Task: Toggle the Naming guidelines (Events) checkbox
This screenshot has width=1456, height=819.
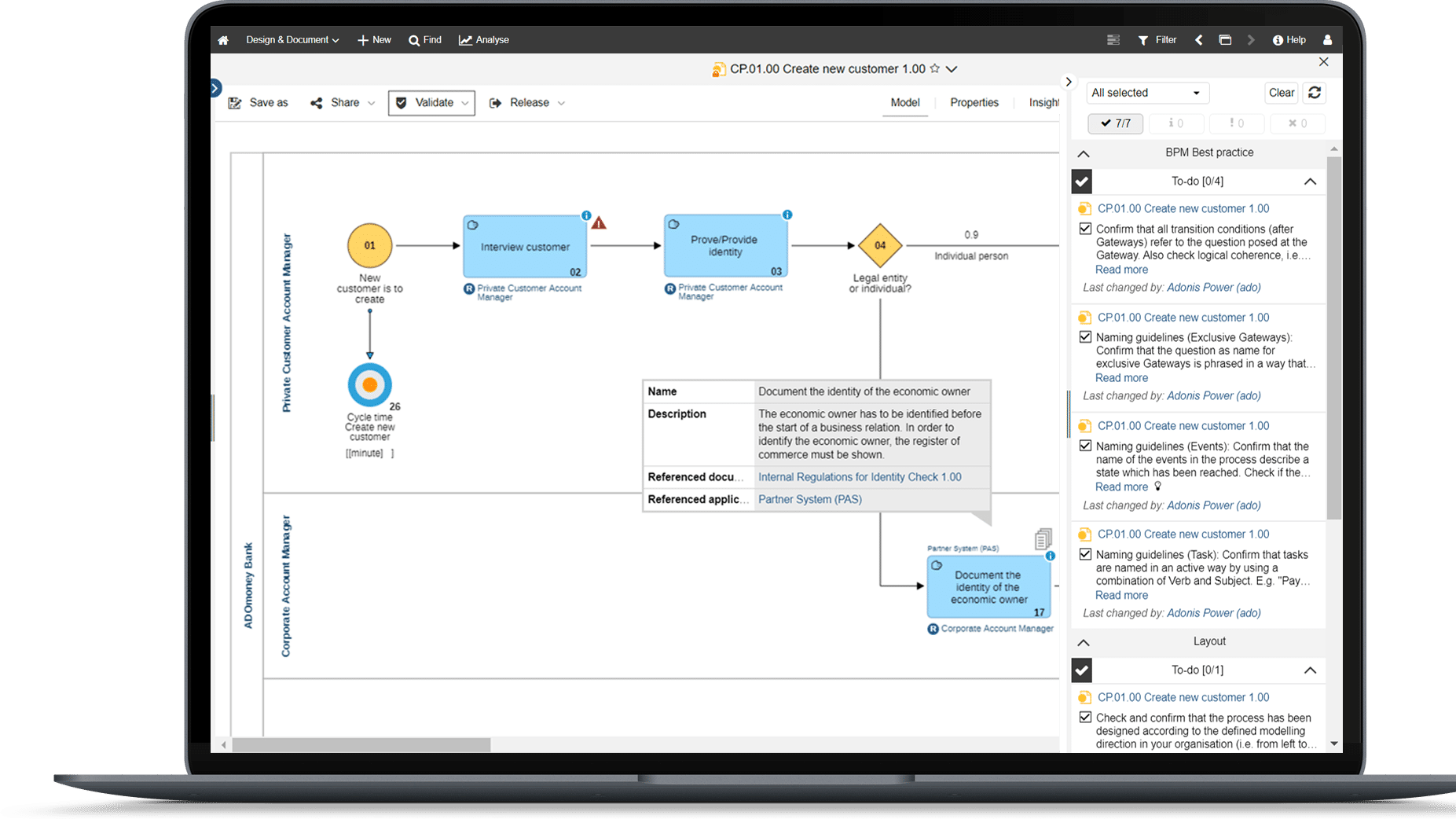Action: [x=1085, y=446]
